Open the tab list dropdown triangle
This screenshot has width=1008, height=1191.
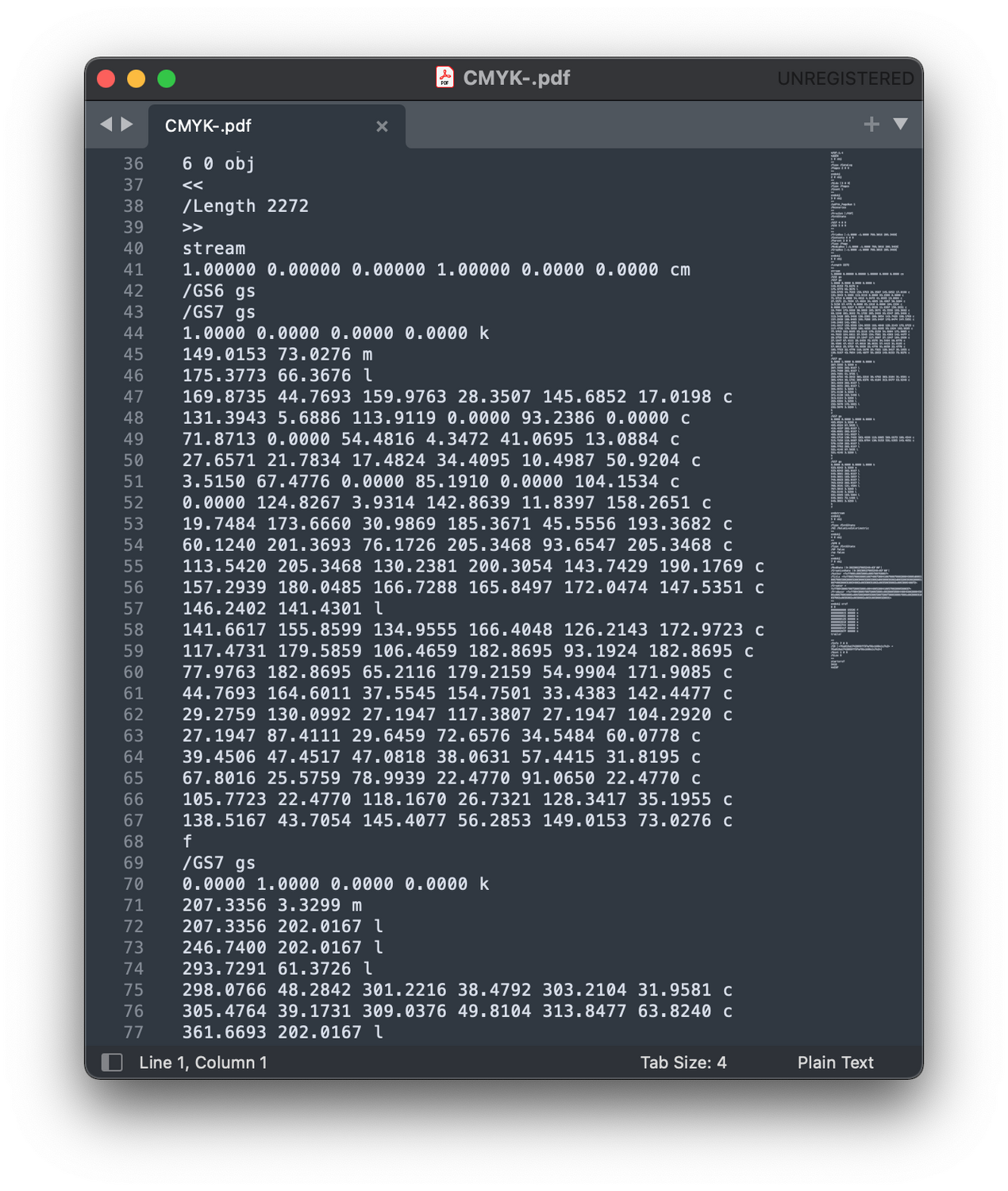pos(900,124)
